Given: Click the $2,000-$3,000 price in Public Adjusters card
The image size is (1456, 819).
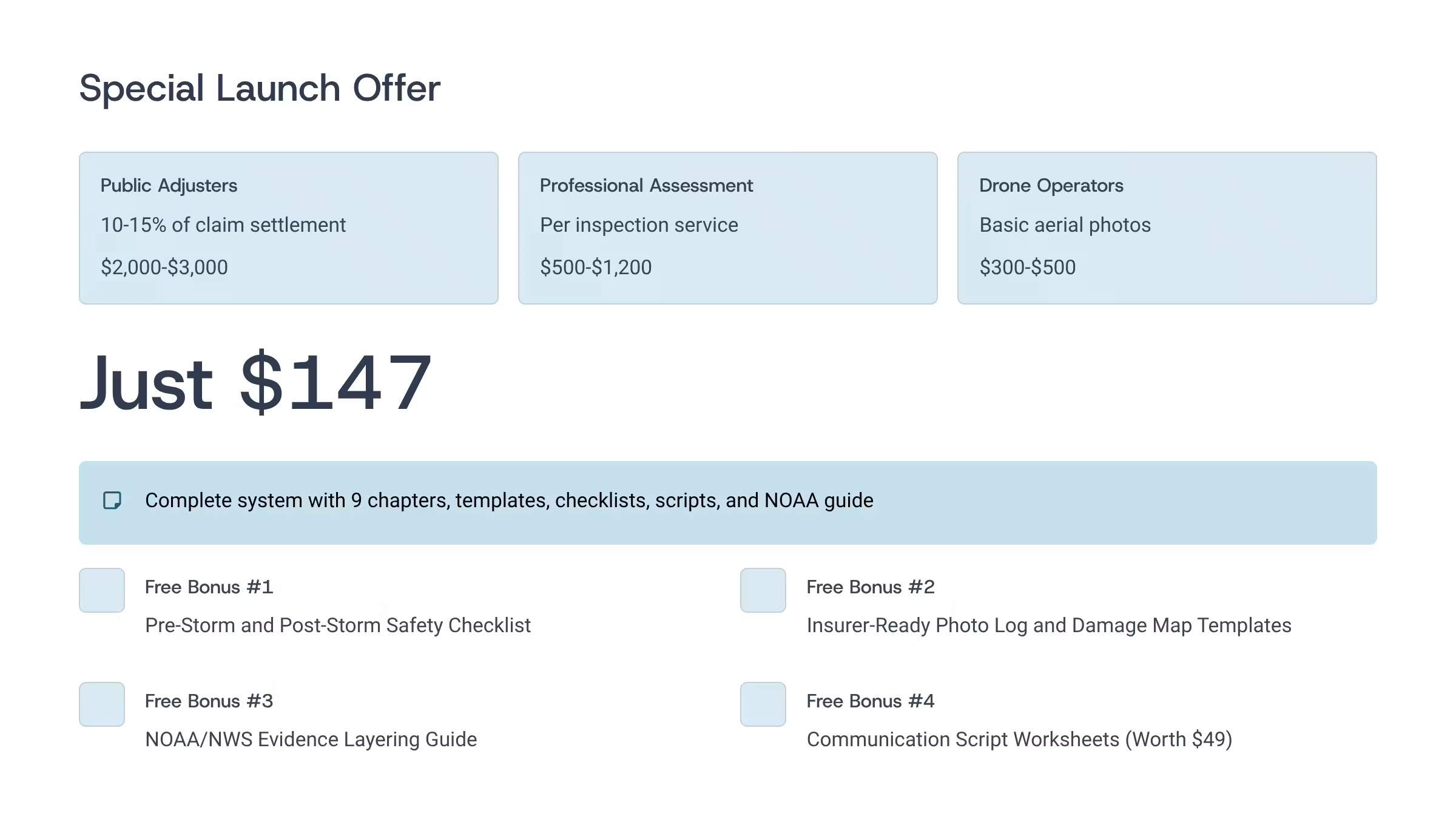Looking at the screenshot, I should click(x=164, y=268).
